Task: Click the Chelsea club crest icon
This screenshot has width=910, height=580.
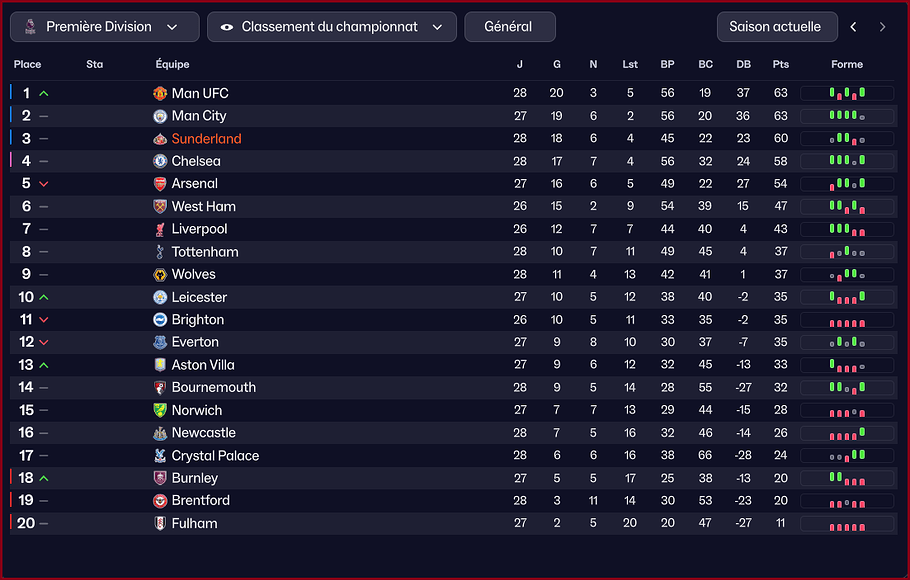Action: coord(159,161)
